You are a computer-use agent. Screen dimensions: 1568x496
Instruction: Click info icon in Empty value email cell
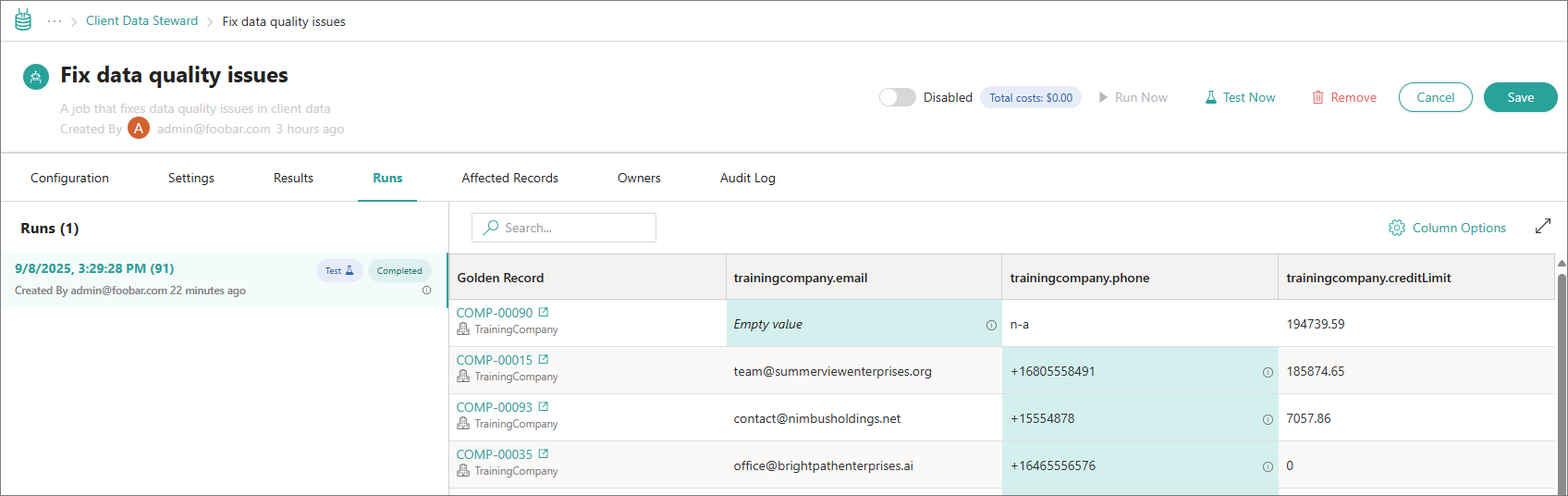(x=991, y=325)
